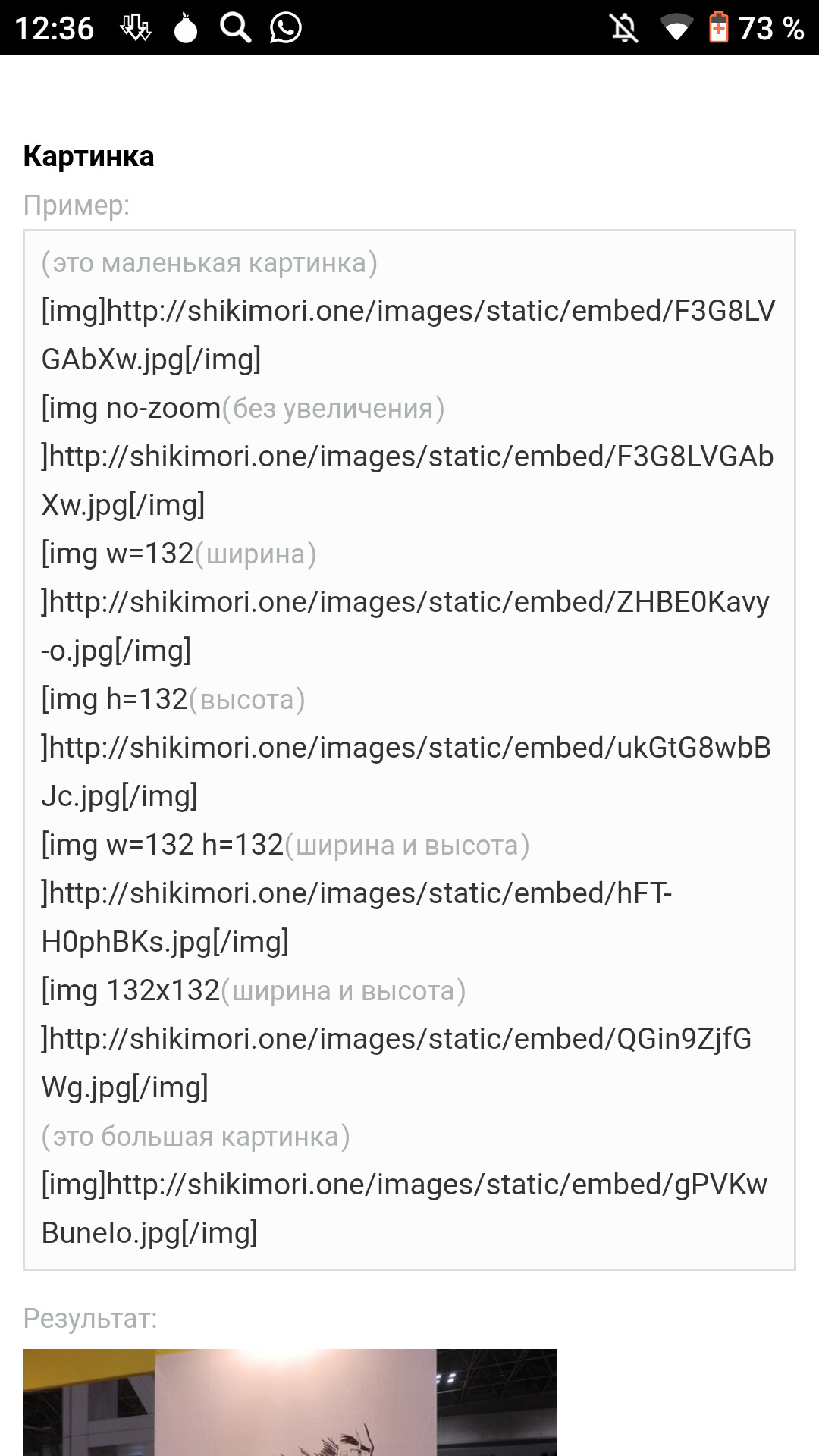The image size is (819, 1456).
Task: Tap the 12:36 clock in status bar
Action: click(x=55, y=29)
